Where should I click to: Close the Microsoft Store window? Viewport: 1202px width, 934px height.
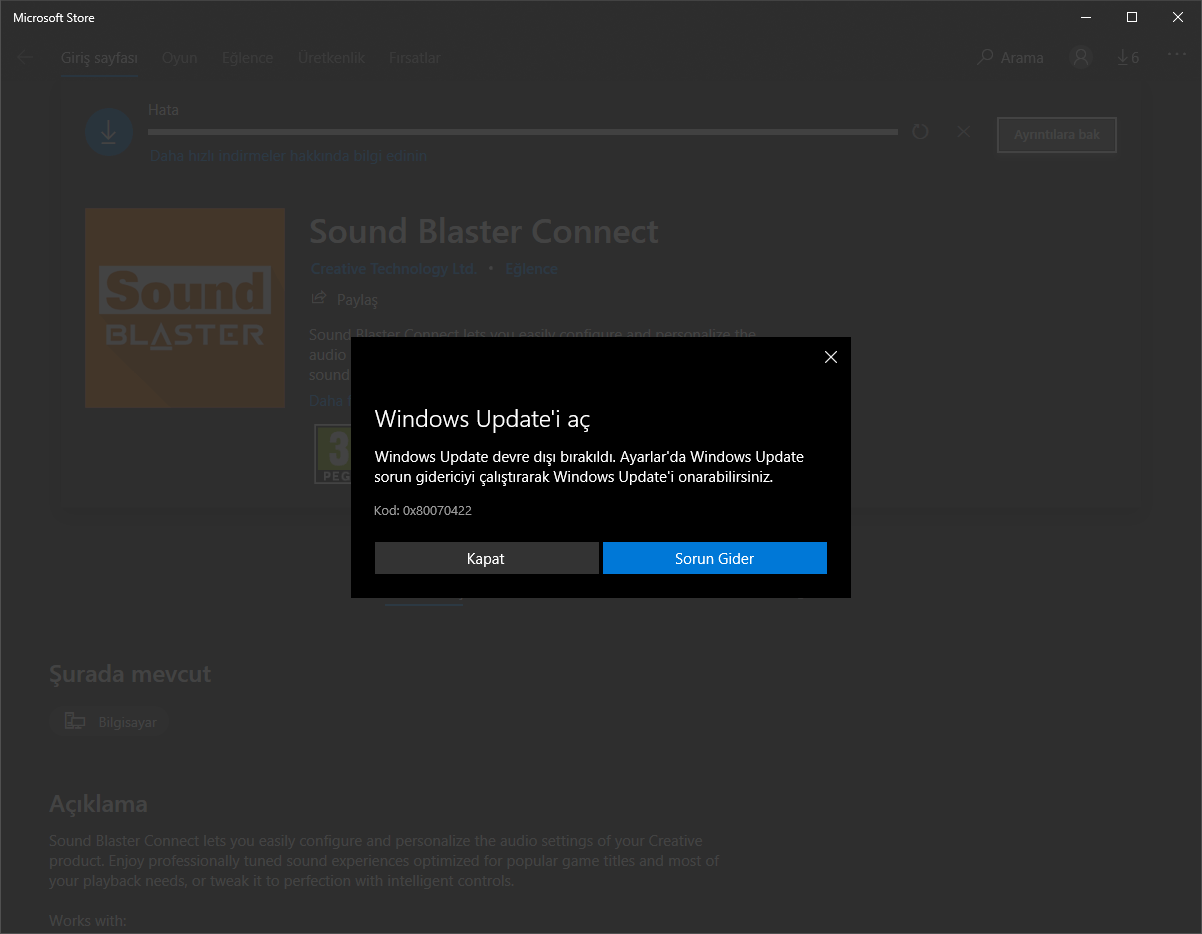(1178, 17)
